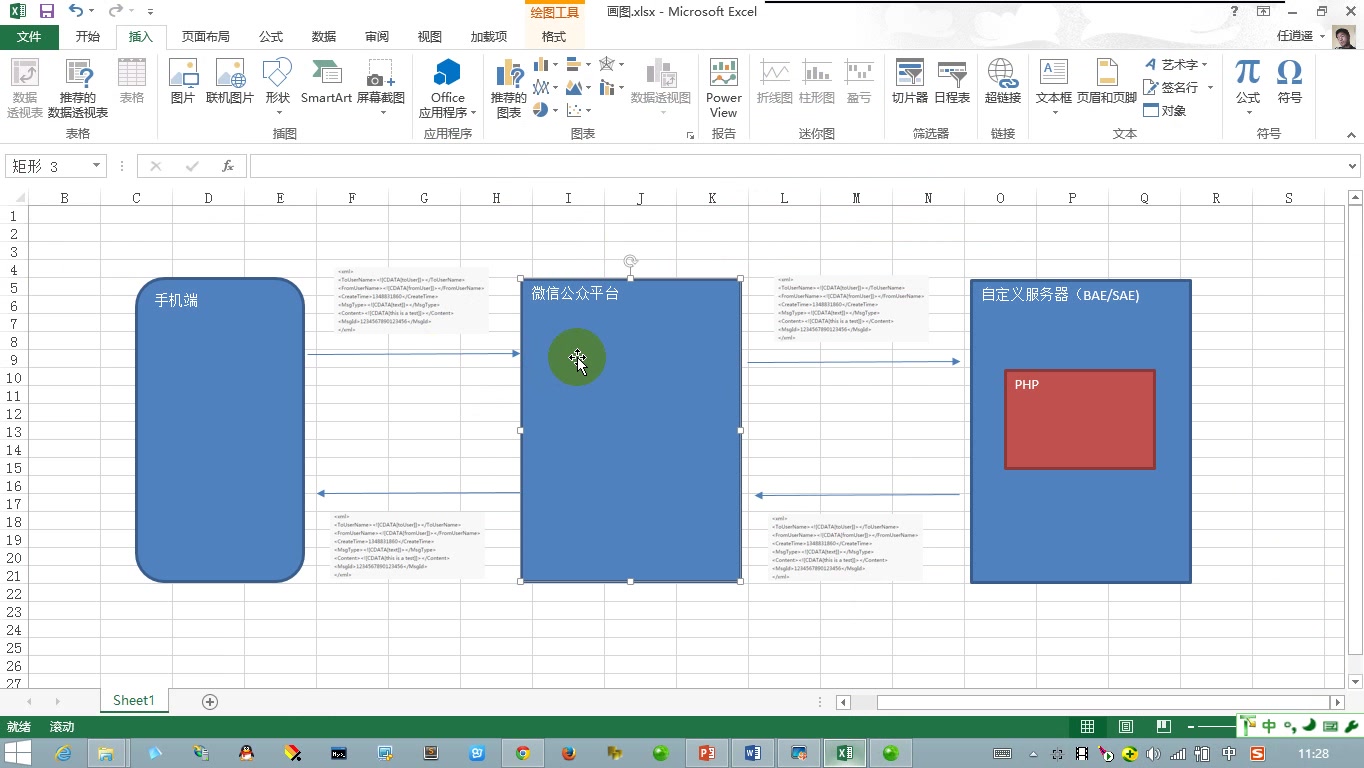This screenshot has width=1364, height=768.
Task: Click the Undo button
Action: (76, 11)
